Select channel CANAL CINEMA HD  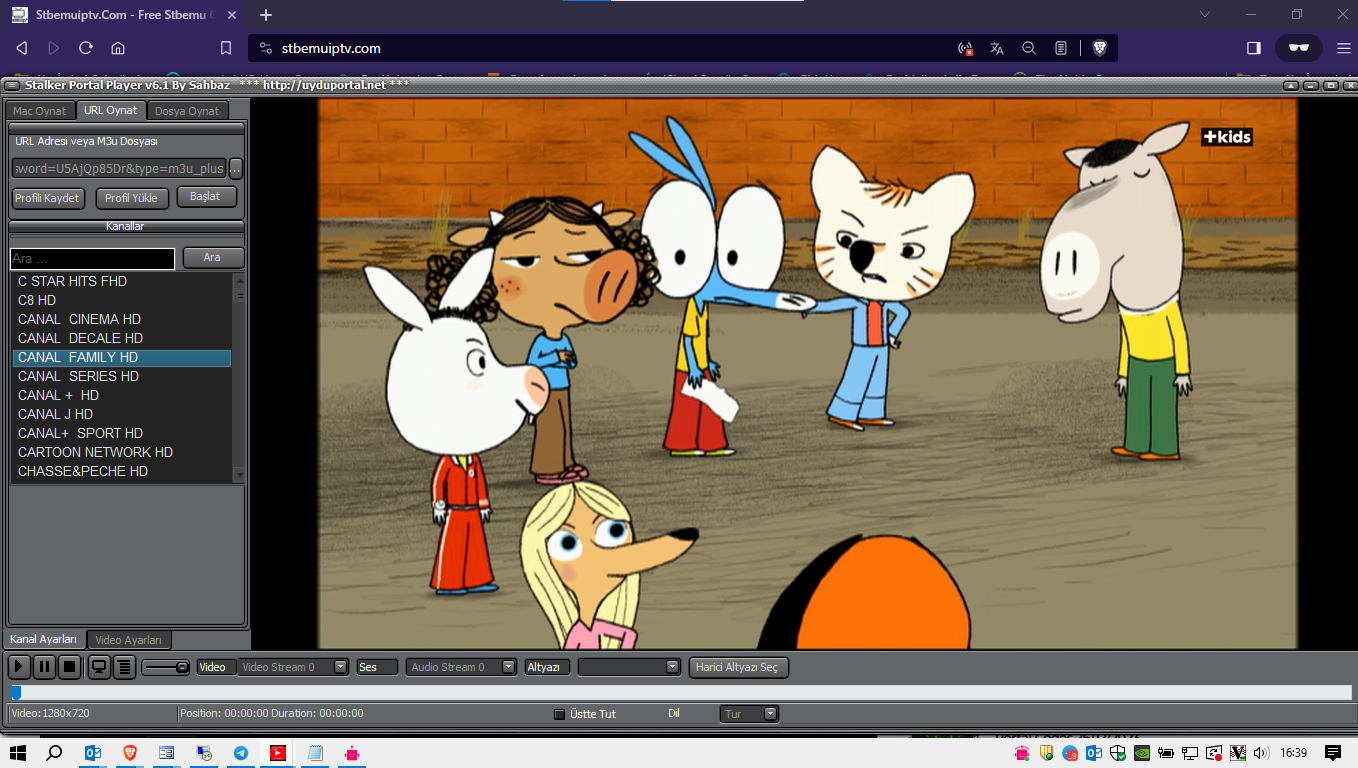pyautogui.click(x=122, y=319)
